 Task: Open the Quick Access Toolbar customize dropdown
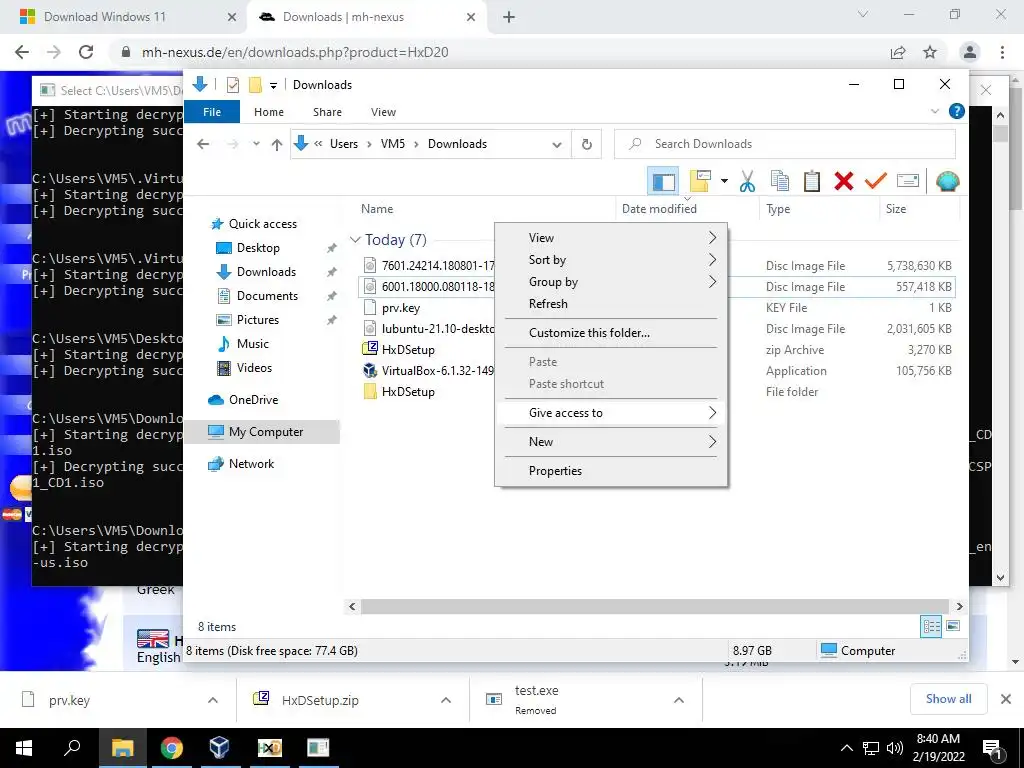coord(273,85)
